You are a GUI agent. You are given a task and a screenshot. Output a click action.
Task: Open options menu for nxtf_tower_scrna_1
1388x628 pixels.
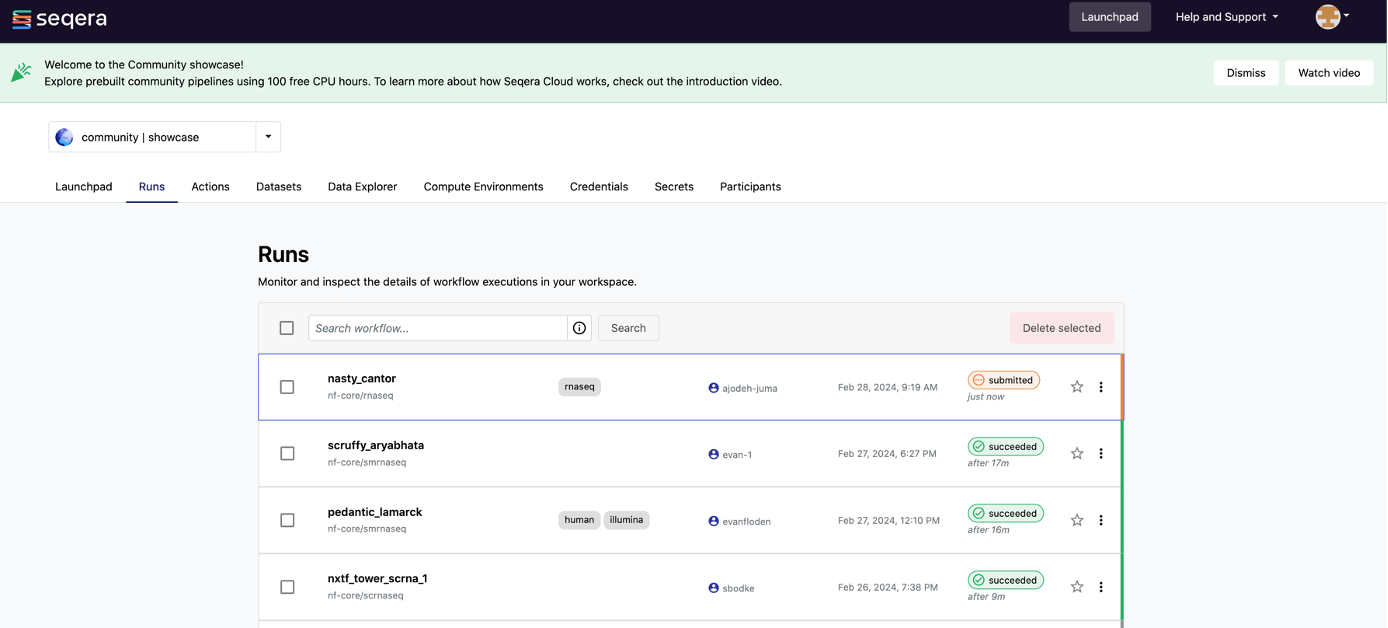tap(1101, 587)
